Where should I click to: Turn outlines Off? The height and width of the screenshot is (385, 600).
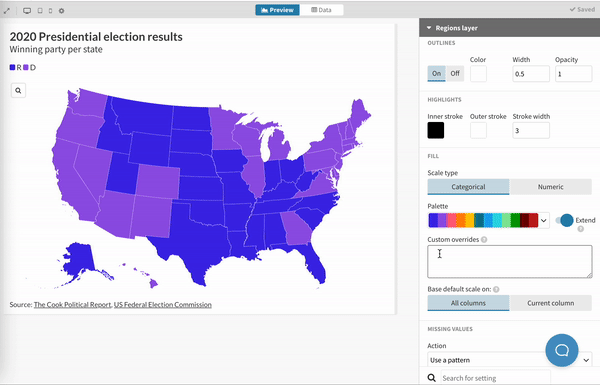455,73
